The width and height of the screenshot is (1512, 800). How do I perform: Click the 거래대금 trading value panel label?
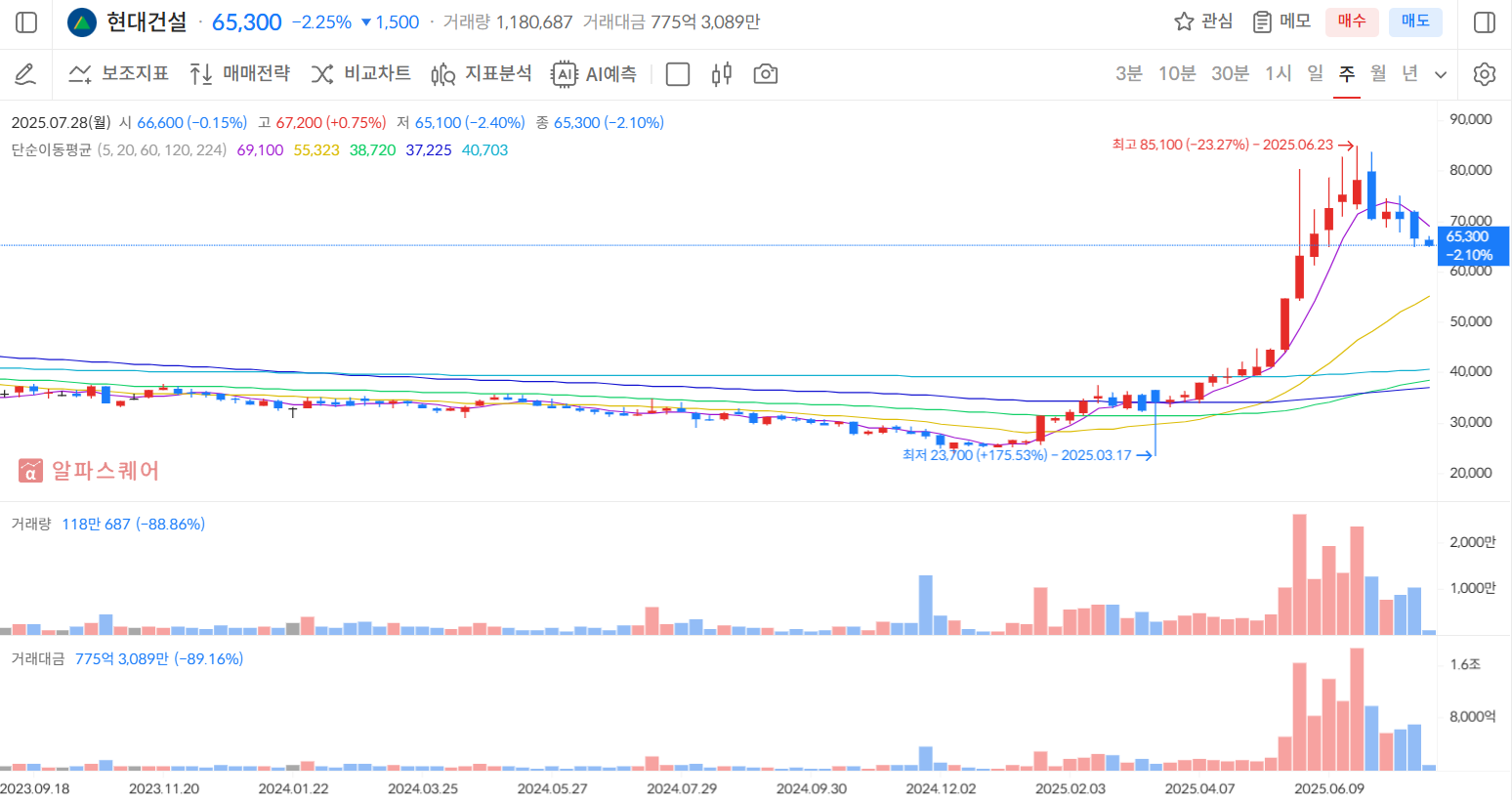coord(38,658)
